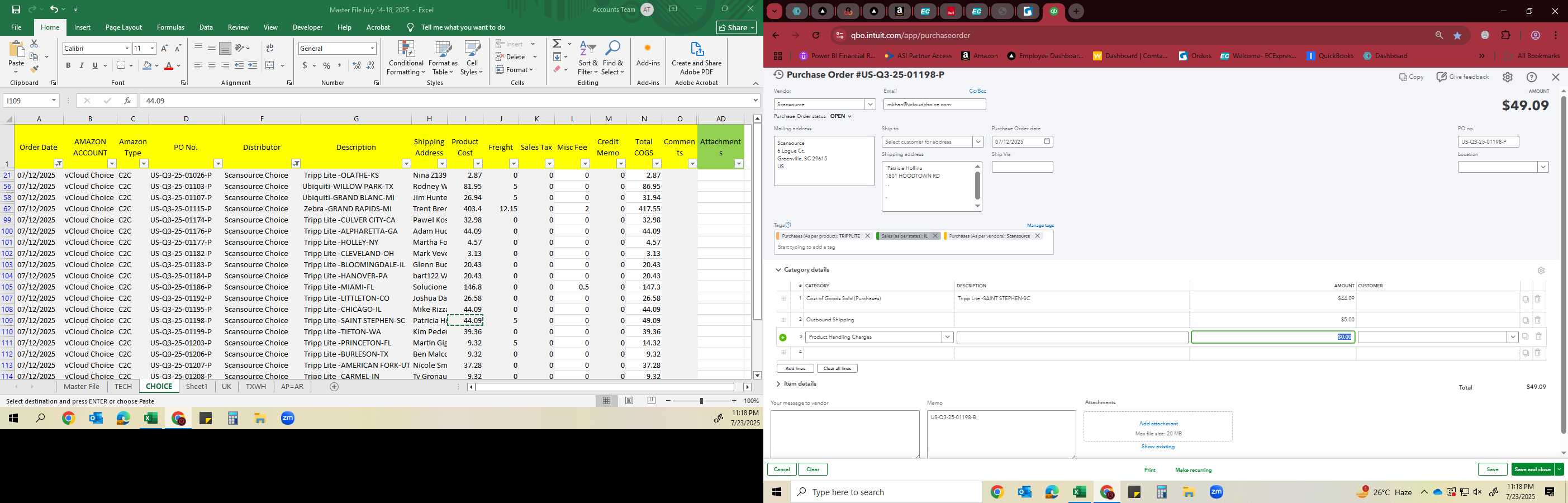Delete the Outbound Shipping line with trash icon
The height and width of the screenshot is (503, 1568).
pos(1538,320)
